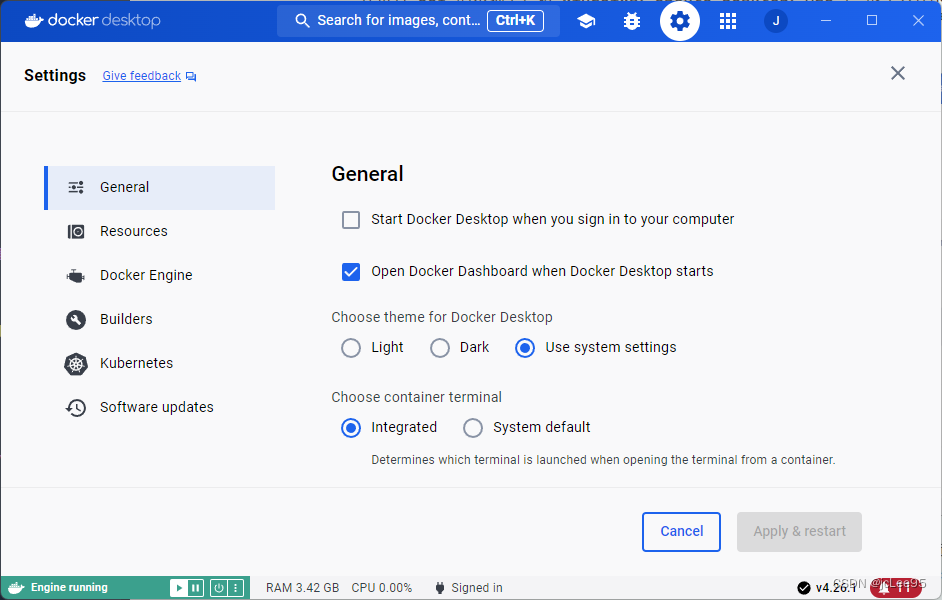
Task: Select the Light theme radio button
Action: (351, 348)
